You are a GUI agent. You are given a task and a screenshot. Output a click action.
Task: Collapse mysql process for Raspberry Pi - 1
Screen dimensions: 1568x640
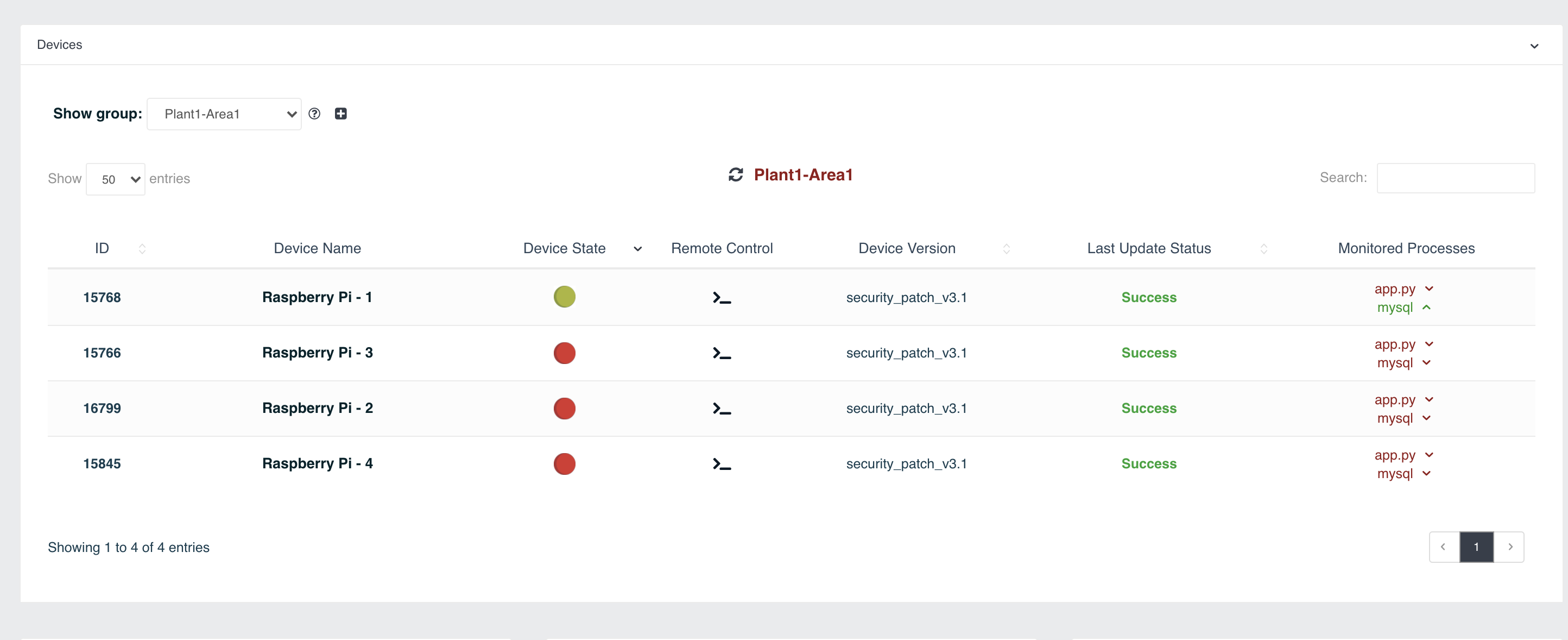click(1426, 308)
